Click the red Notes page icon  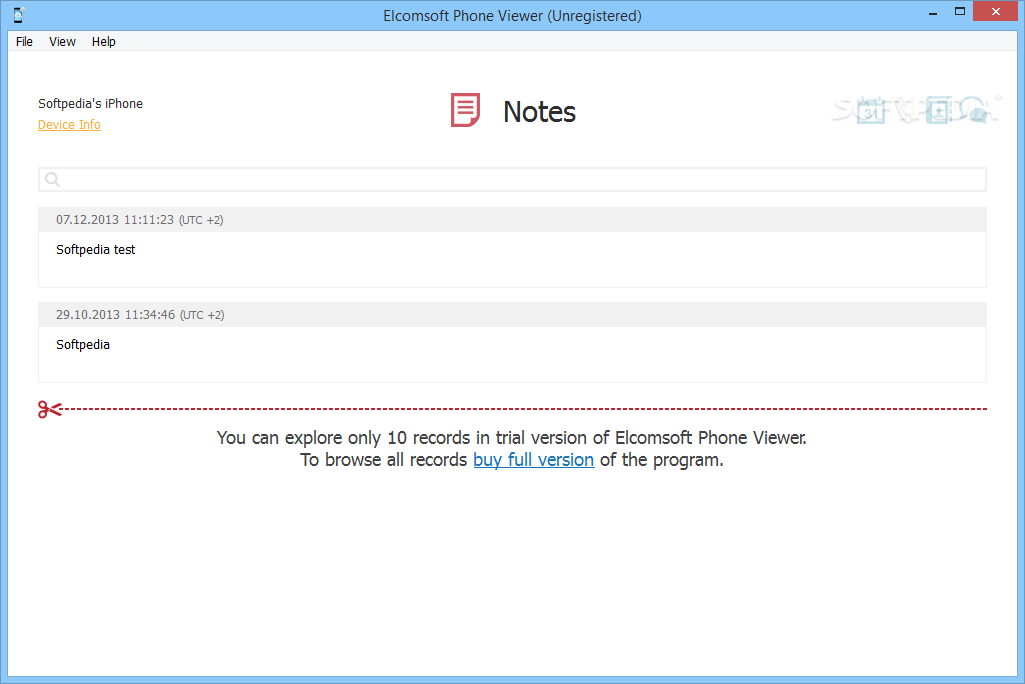[465, 110]
